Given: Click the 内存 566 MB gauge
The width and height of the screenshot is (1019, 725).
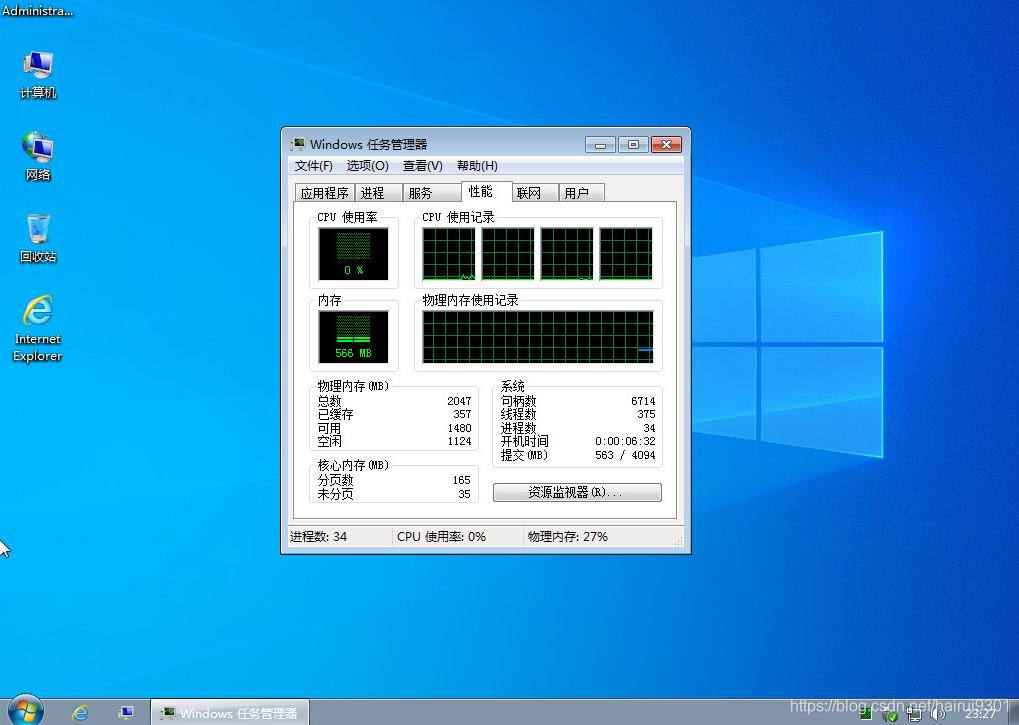Looking at the screenshot, I should [354, 337].
